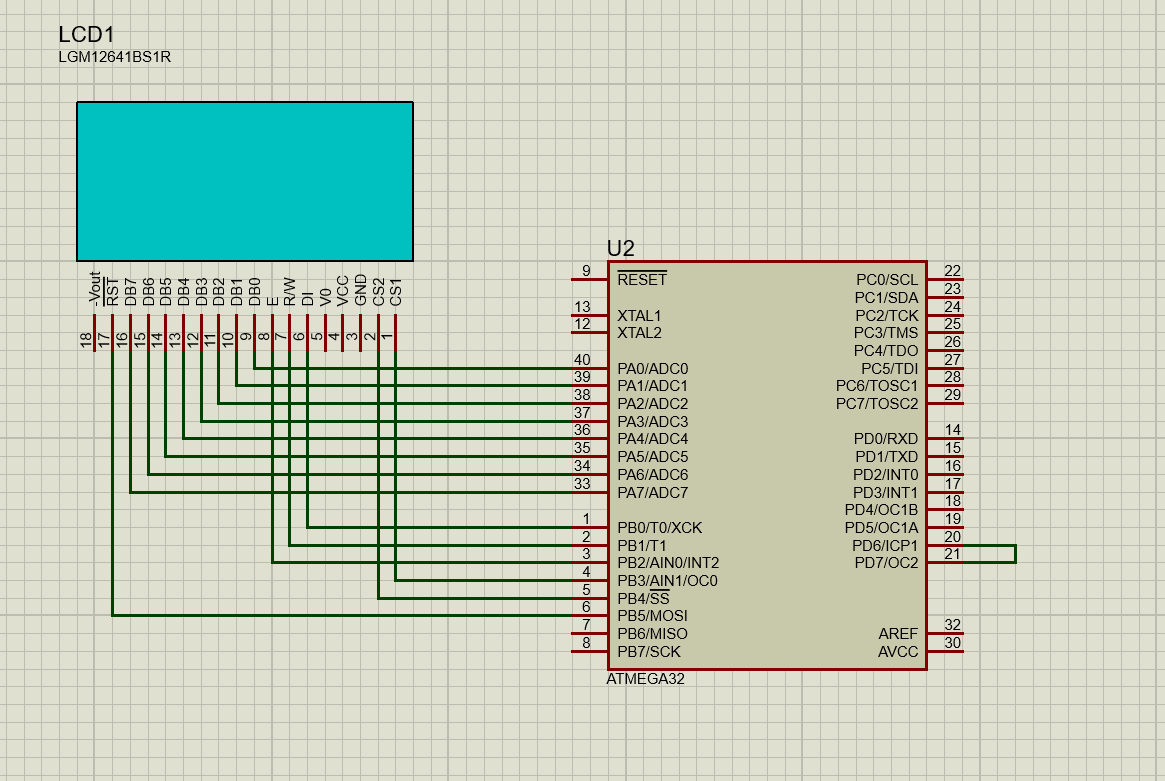
Task: Click the PA3/ADC3 pin label
Action: [x=652, y=421]
